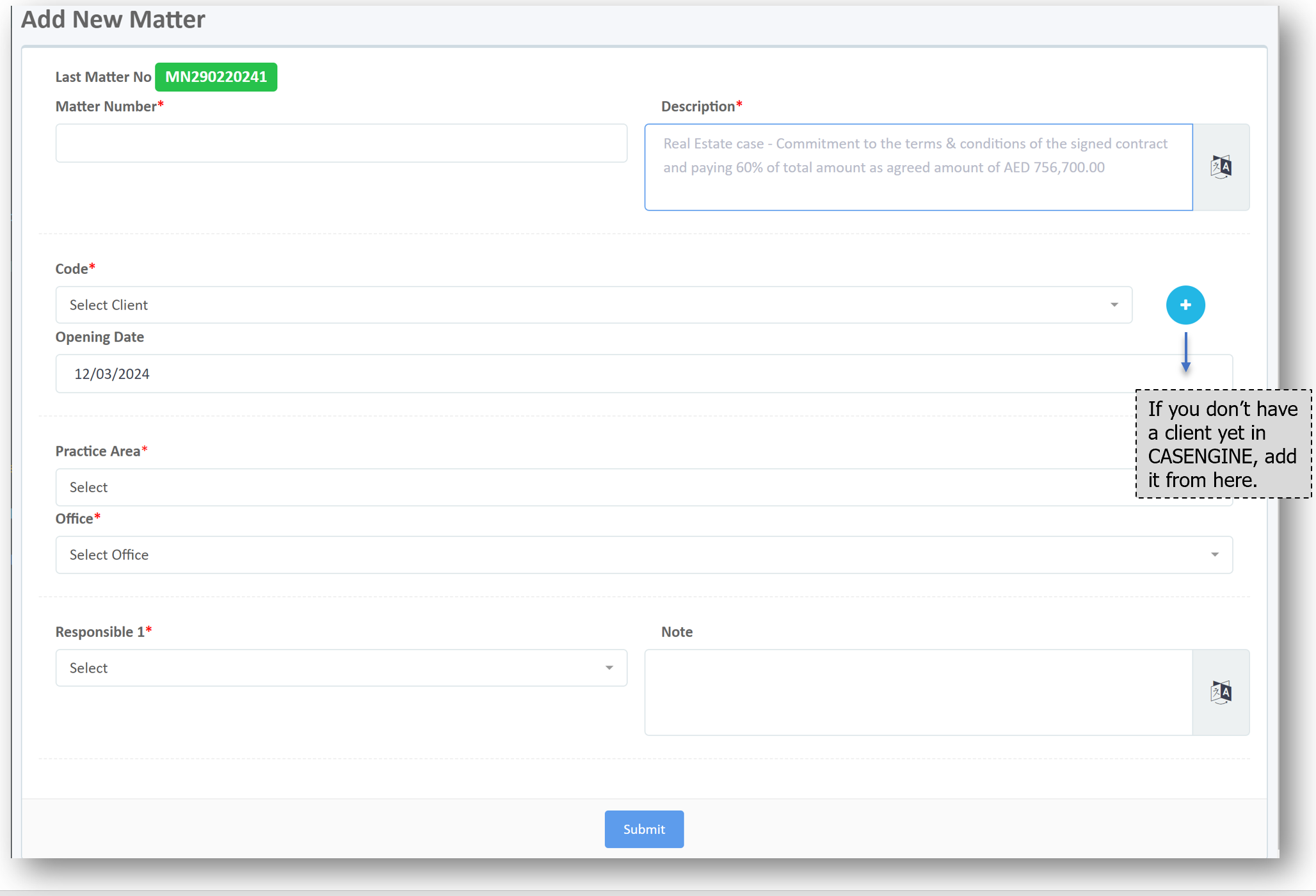Click the translate icon beside Description
The image size is (1316, 896).
point(1221,167)
